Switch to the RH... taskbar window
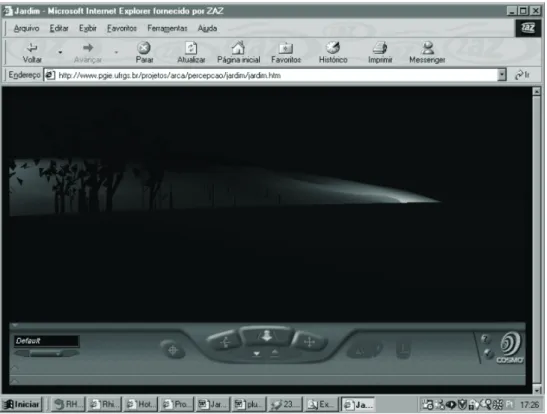 coord(68,405)
